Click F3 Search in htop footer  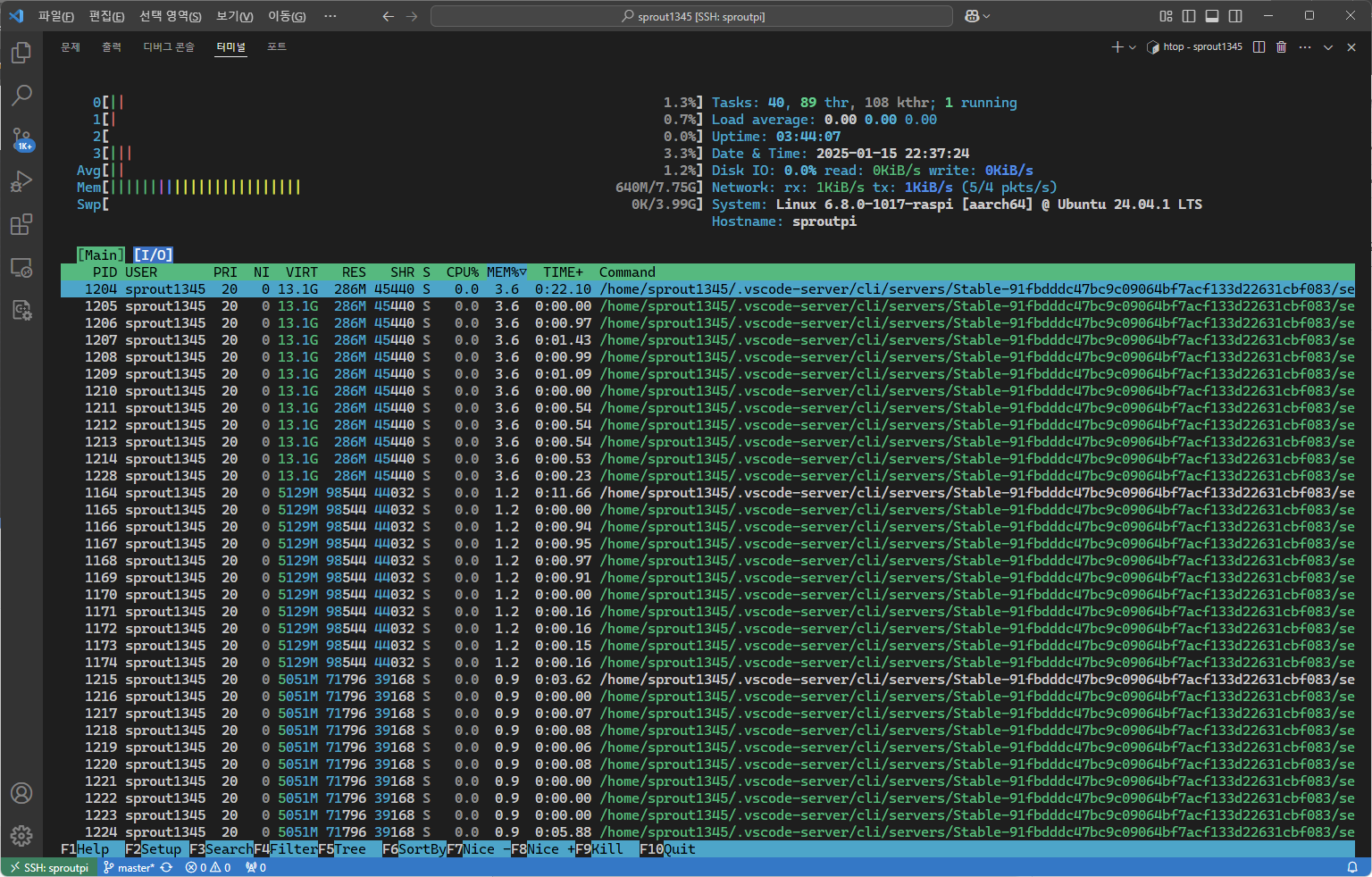[222, 849]
